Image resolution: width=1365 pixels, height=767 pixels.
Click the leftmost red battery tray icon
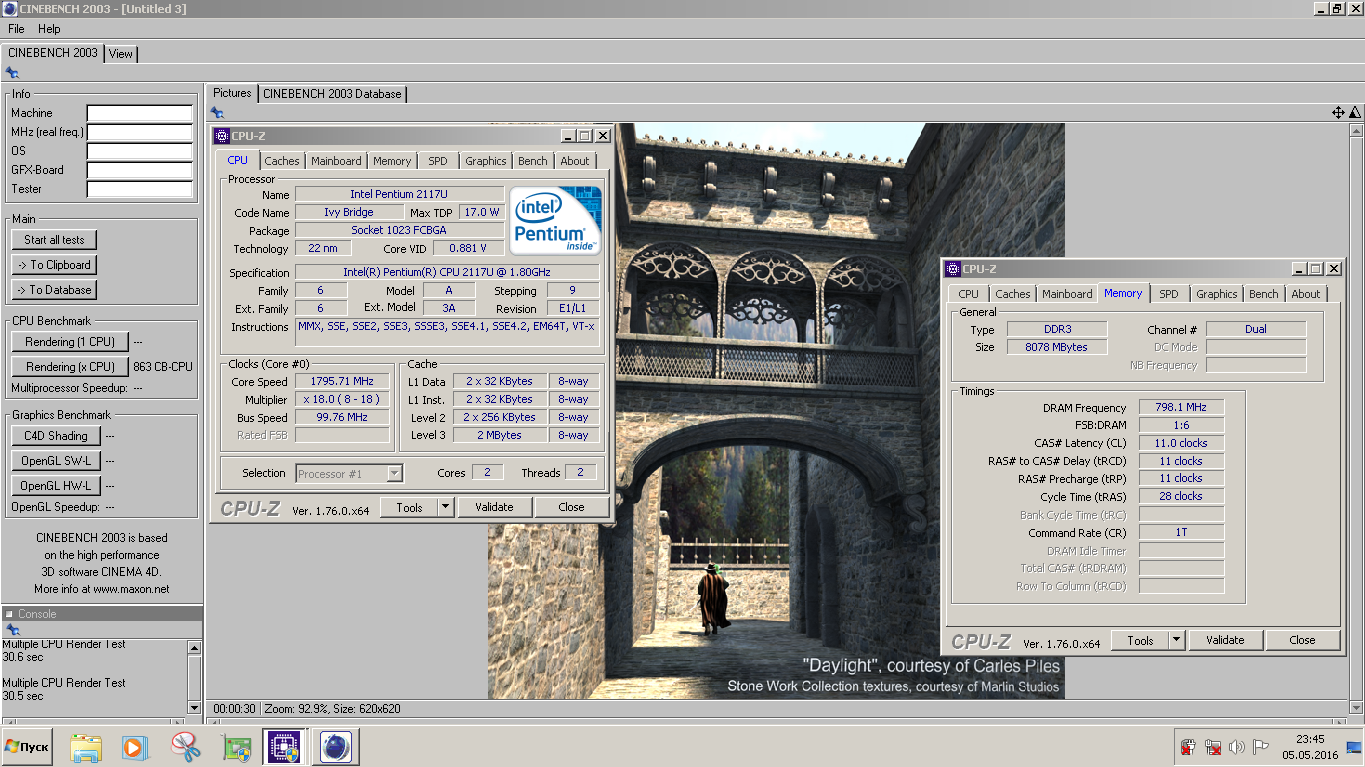click(1188, 747)
